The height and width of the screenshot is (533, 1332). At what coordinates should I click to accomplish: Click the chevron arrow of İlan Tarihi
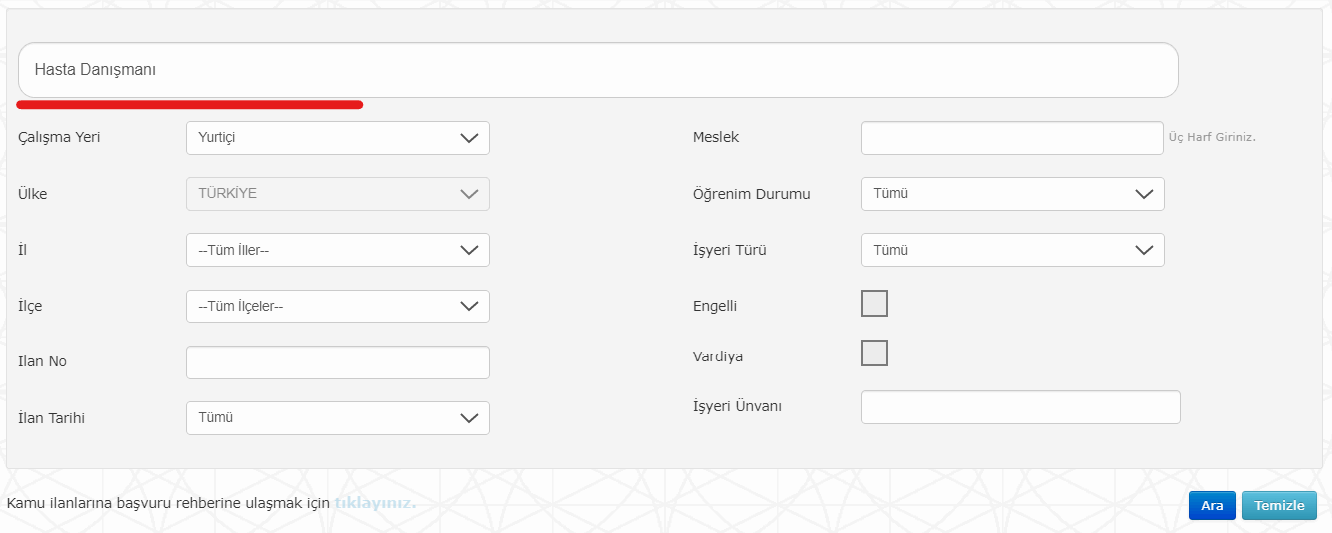[x=469, y=418]
